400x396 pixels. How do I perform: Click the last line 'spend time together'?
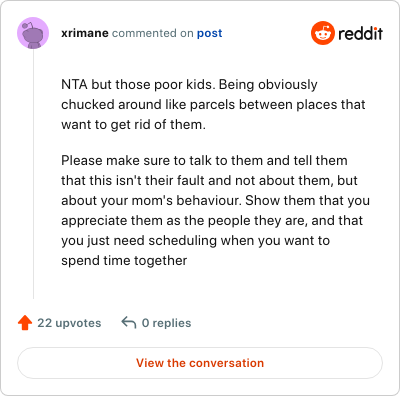point(124,261)
